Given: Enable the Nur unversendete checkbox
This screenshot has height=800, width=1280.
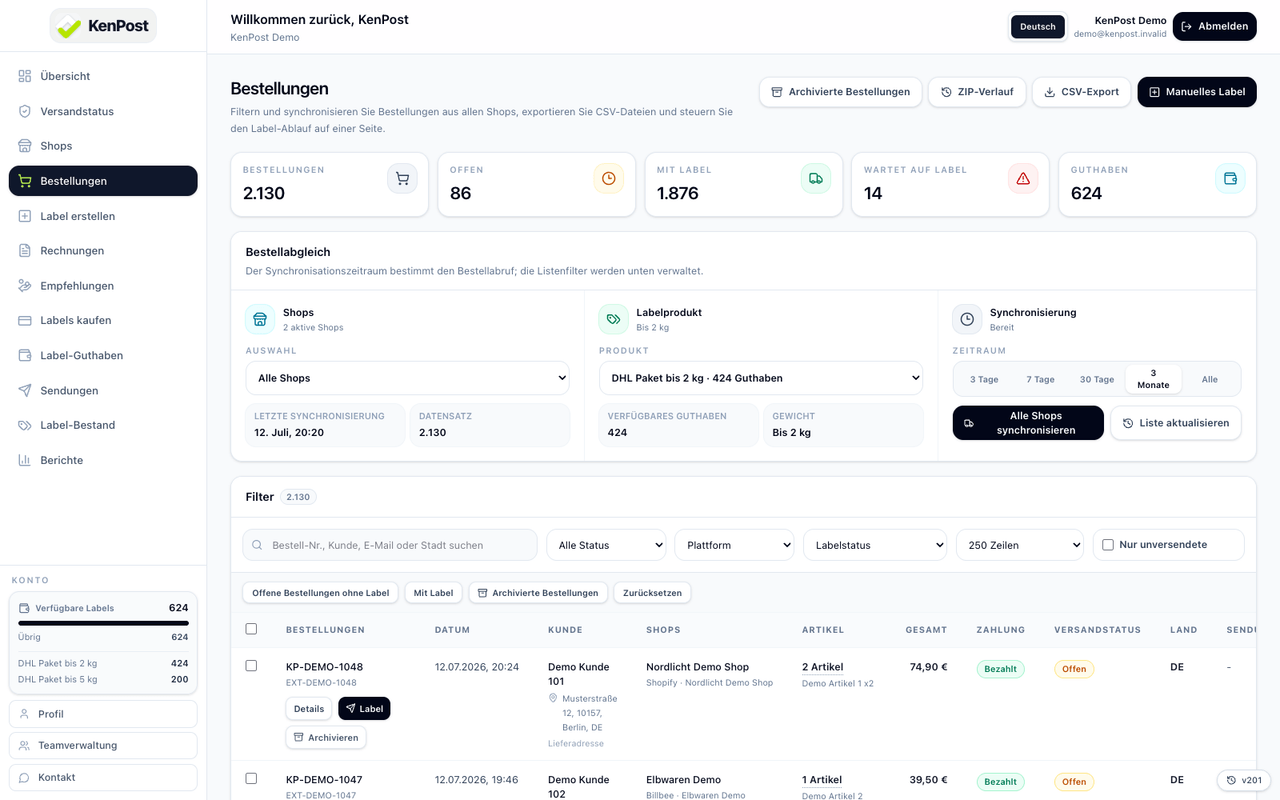Looking at the screenshot, I should click(1108, 545).
